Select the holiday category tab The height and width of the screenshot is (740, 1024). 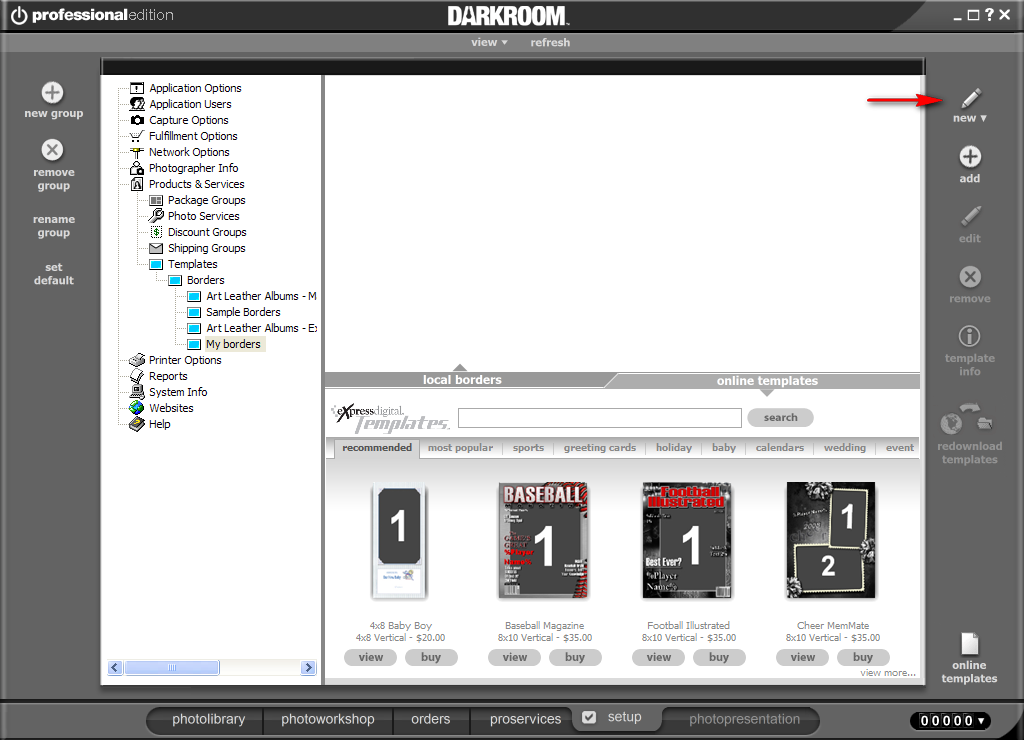pos(674,447)
